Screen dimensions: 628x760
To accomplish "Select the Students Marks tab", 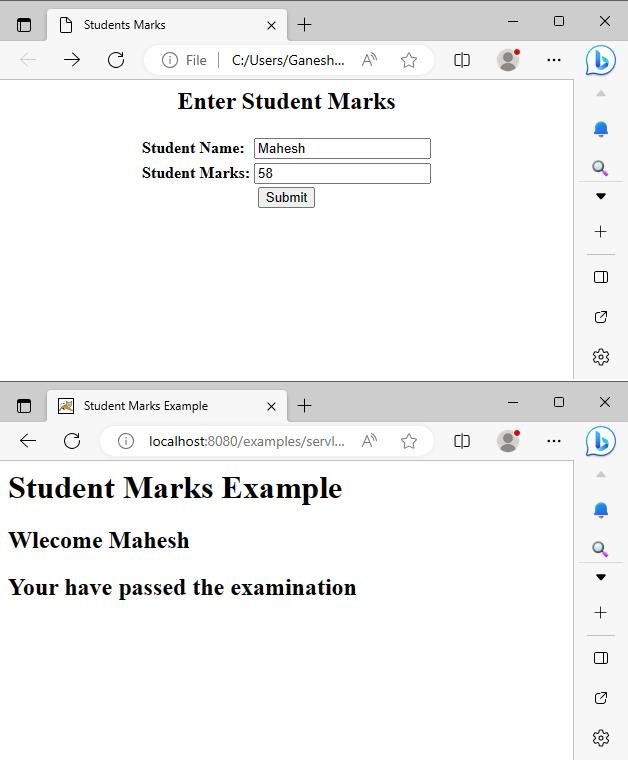I will pos(167,25).
